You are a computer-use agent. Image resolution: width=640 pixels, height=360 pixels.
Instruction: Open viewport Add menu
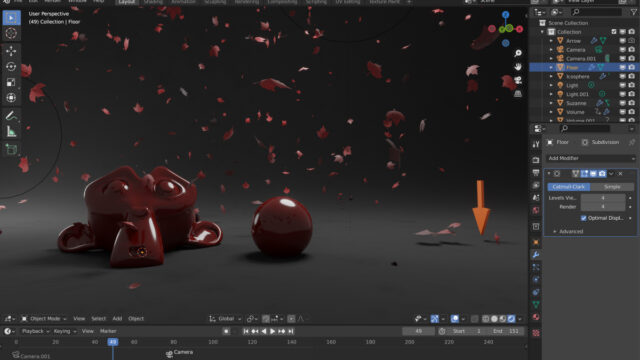pyautogui.click(x=117, y=319)
